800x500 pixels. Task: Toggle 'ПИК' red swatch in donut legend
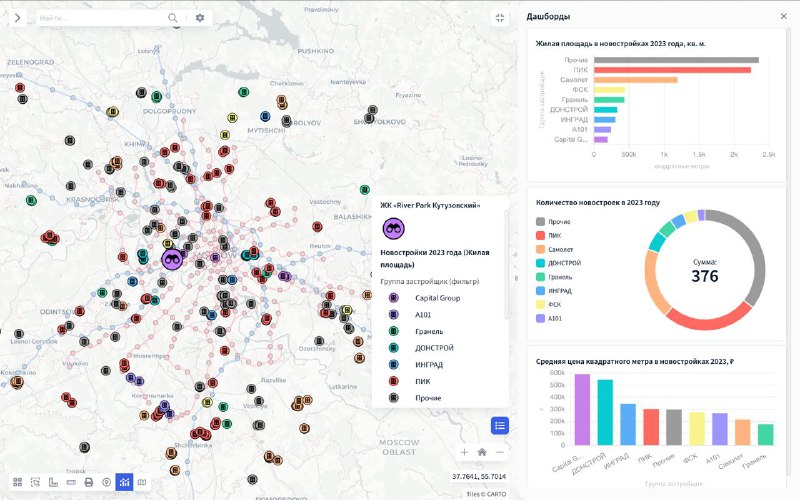coord(540,235)
